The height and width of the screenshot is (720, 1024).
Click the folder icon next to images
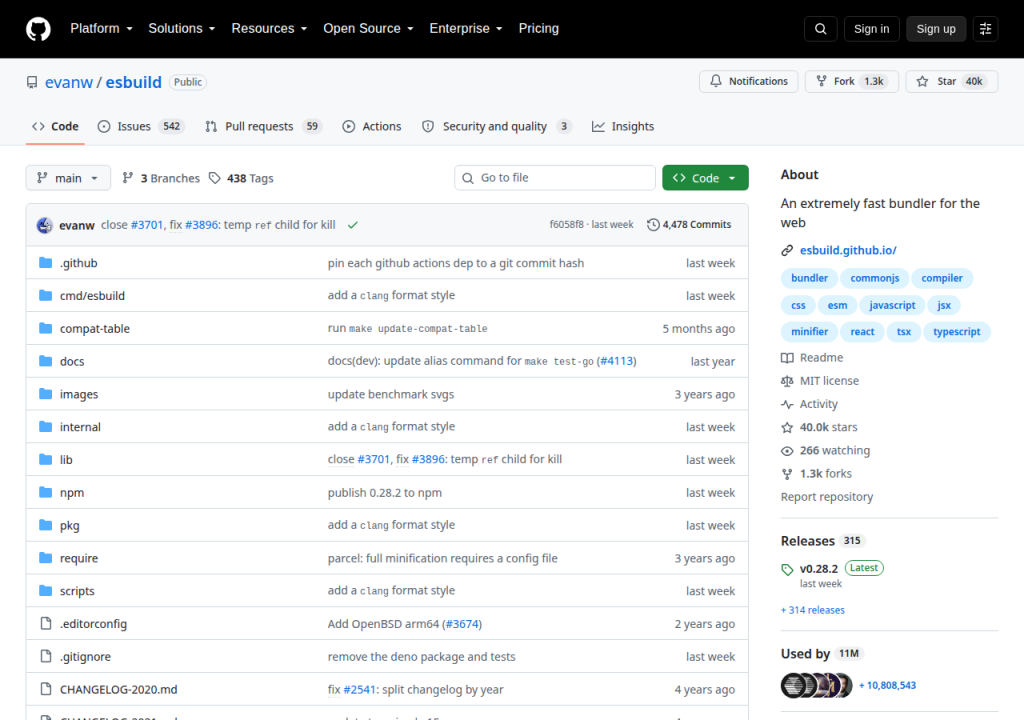pyautogui.click(x=46, y=394)
